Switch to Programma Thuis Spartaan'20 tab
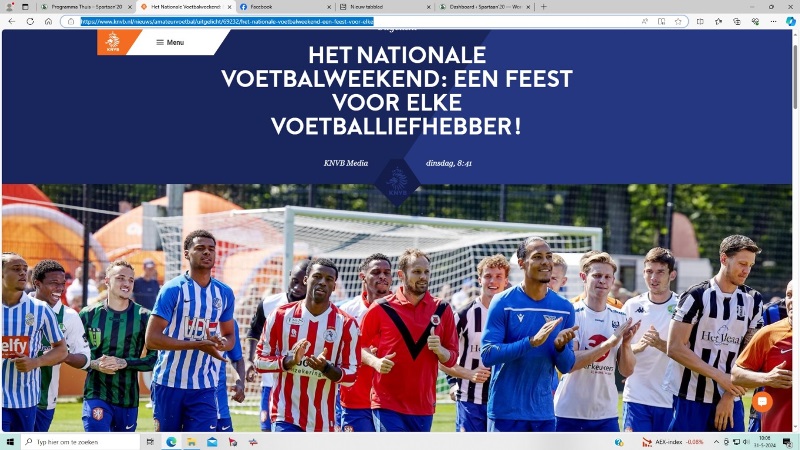Image resolution: width=800 pixels, height=450 pixels. (x=86, y=7)
